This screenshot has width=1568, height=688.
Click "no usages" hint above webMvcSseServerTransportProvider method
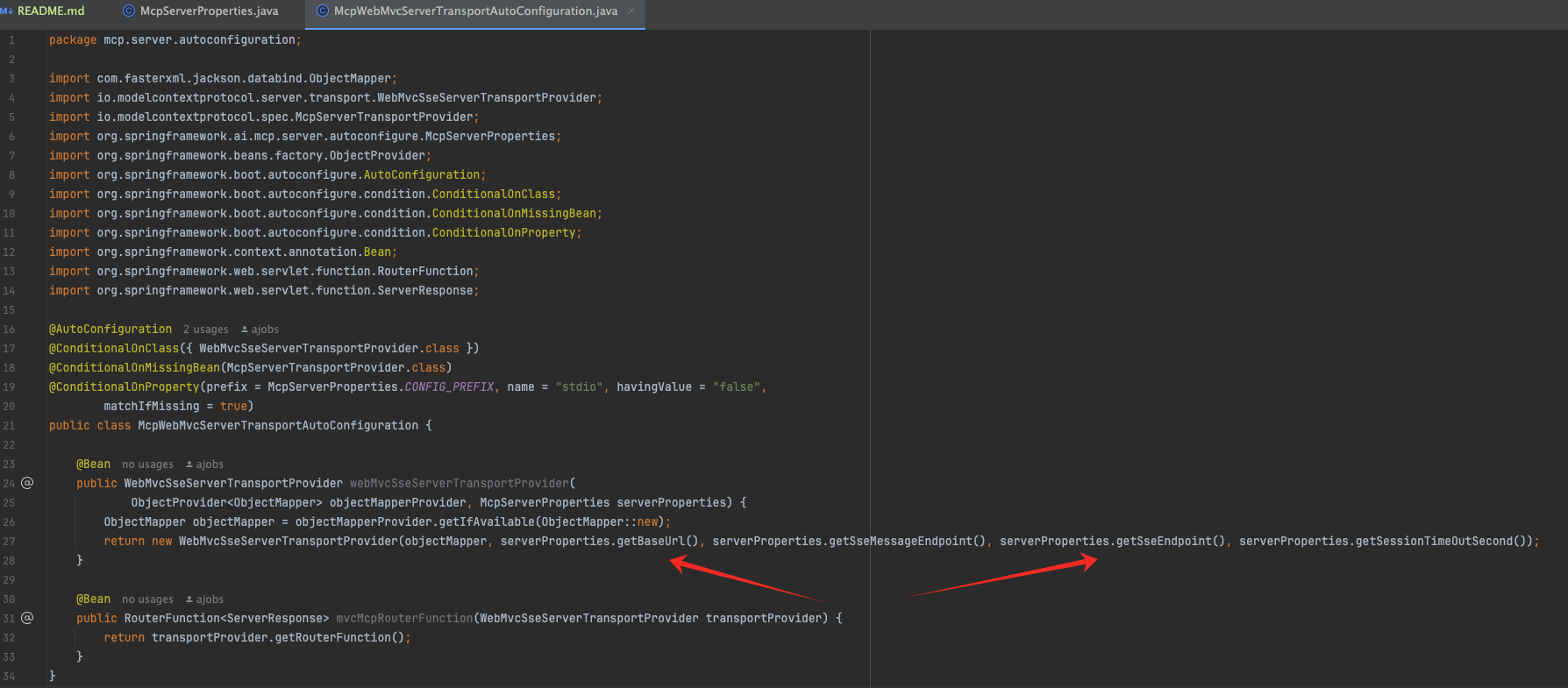(x=147, y=465)
